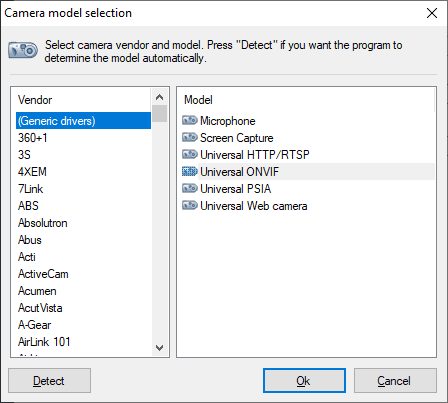Viewport: 448px width, 403px height.
Task: Close the Camera model selection dialog
Action: tap(432, 13)
